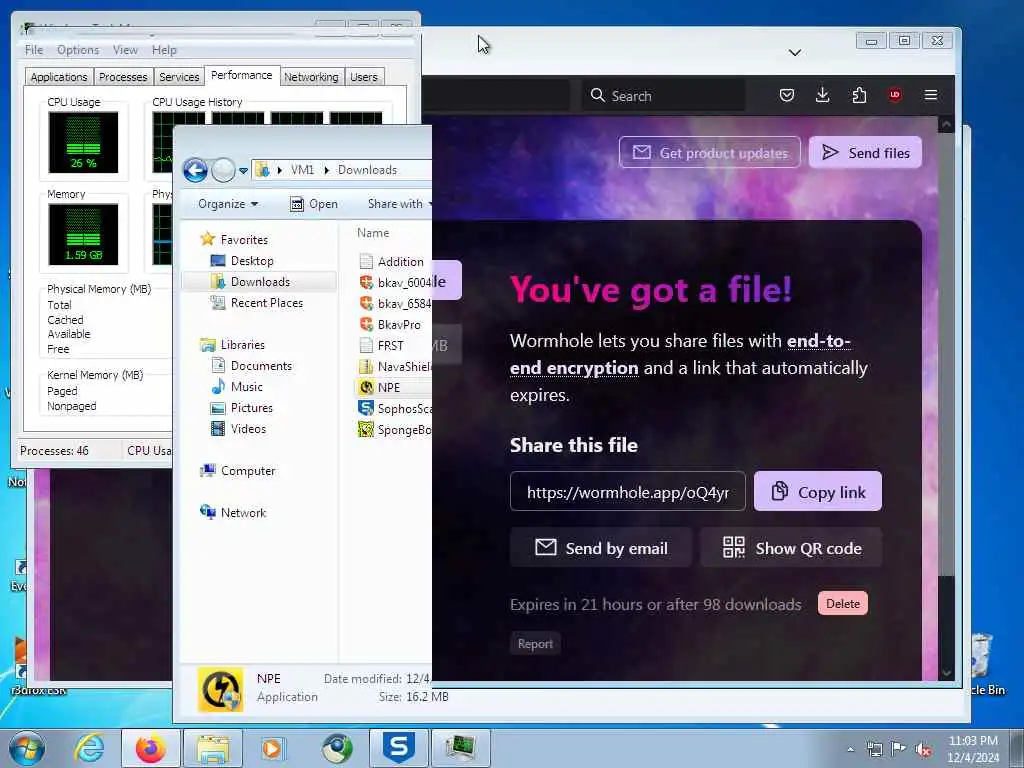Switch to the Processes tab
Viewport: 1024px width, 768px height.
(x=123, y=77)
